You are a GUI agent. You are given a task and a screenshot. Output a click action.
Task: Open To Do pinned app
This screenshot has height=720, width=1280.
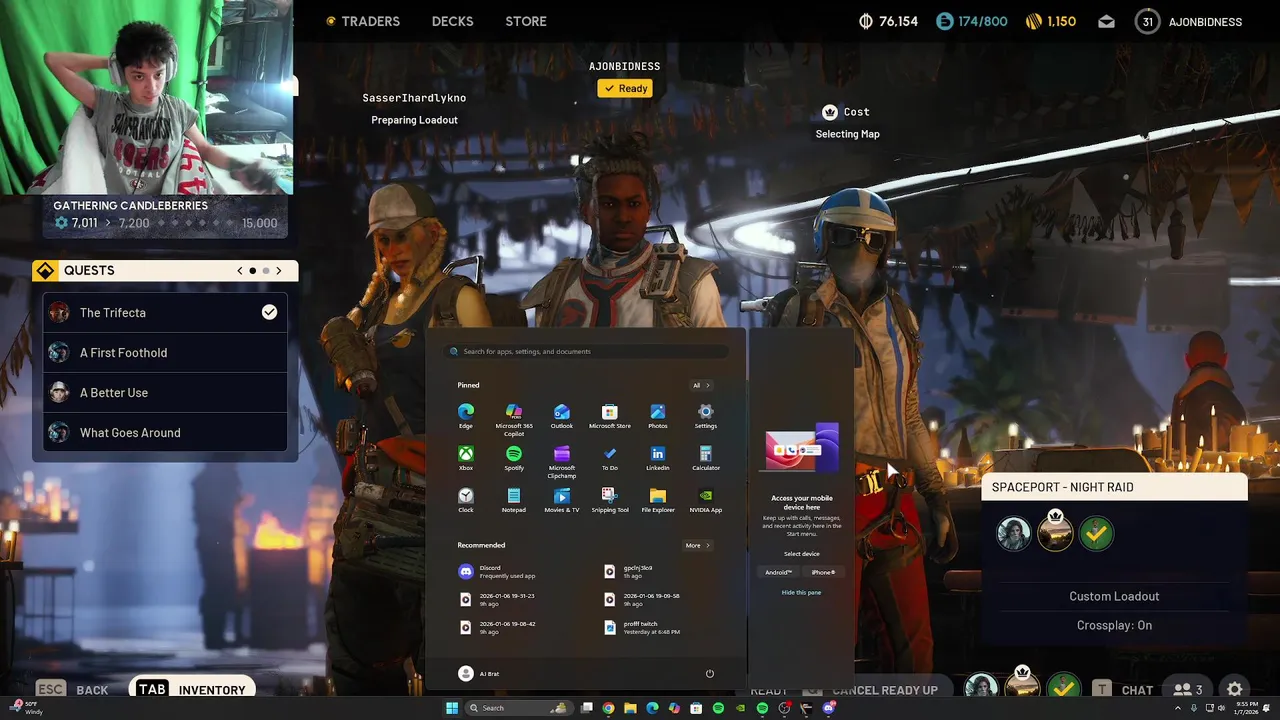(x=610, y=458)
